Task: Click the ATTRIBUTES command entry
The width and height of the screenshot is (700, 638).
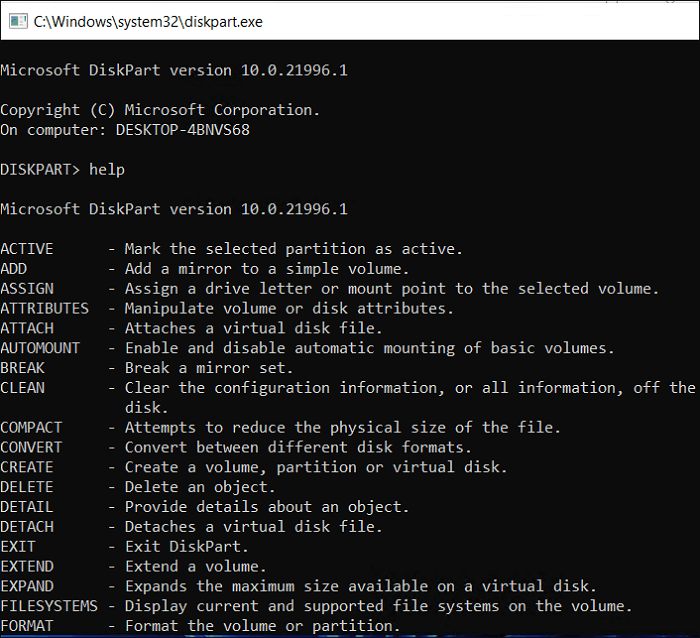Action: 44,308
